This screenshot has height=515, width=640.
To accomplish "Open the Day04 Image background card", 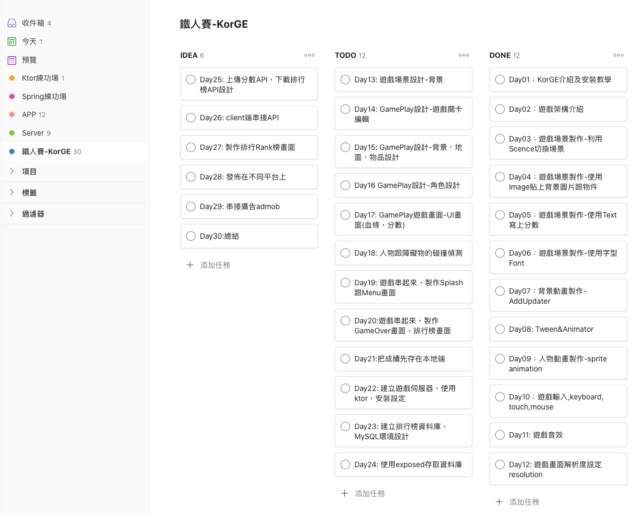I will 558,181.
